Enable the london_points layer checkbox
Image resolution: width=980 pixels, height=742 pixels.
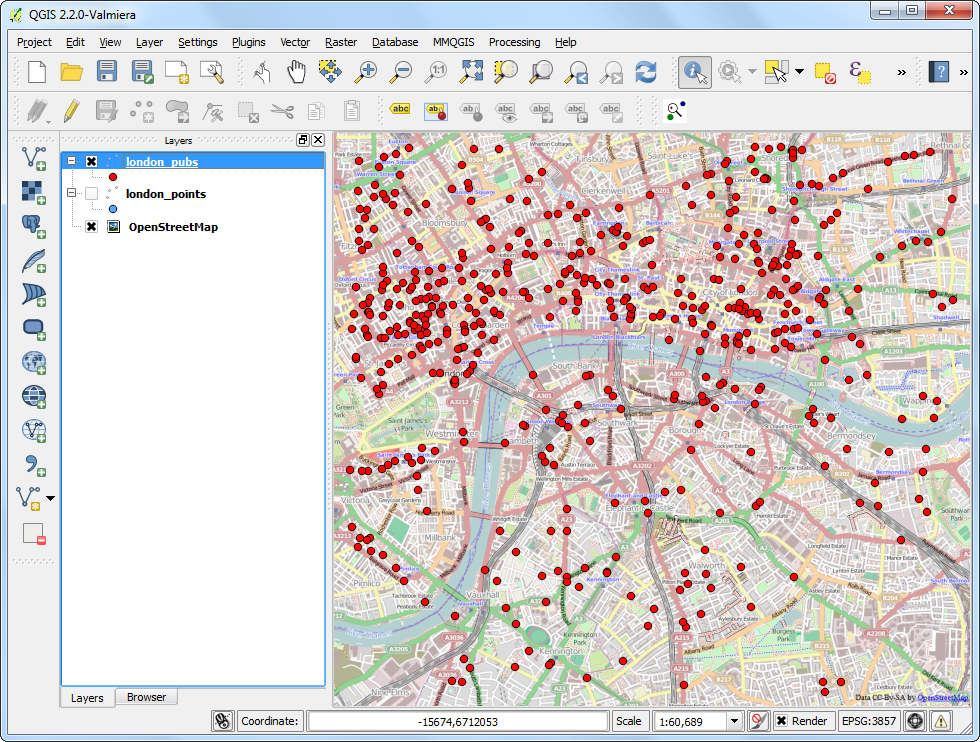91,194
